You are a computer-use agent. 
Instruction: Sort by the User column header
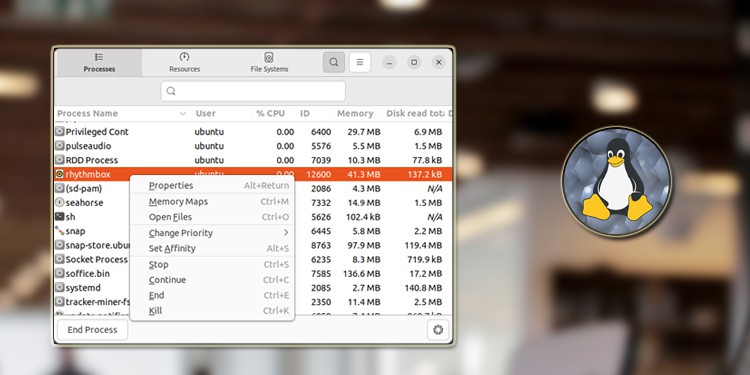pos(205,113)
